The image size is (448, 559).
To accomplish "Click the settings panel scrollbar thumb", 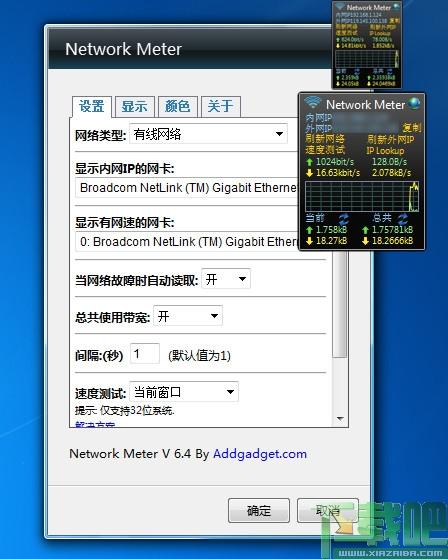I will pyautogui.click(x=340, y=303).
